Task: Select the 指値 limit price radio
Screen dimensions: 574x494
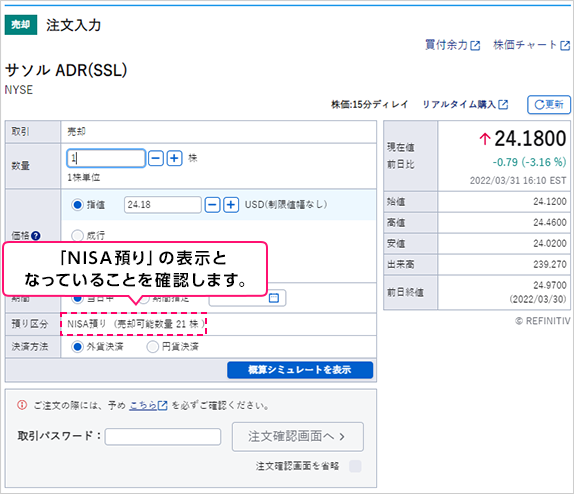Action: (x=77, y=204)
